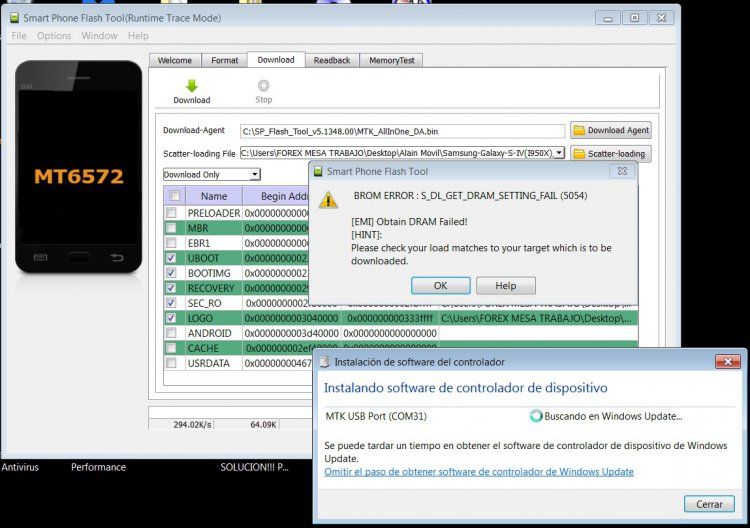Screen dimensions: 750x528
Task: Switch to the Format tab
Action: [x=224, y=60]
